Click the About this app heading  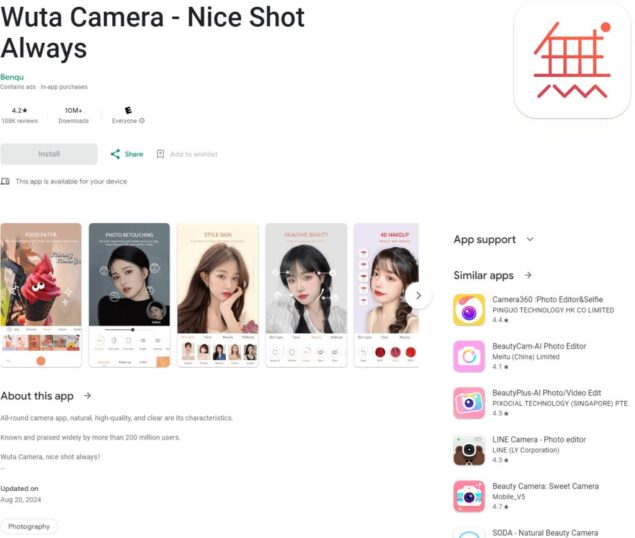tap(37, 396)
